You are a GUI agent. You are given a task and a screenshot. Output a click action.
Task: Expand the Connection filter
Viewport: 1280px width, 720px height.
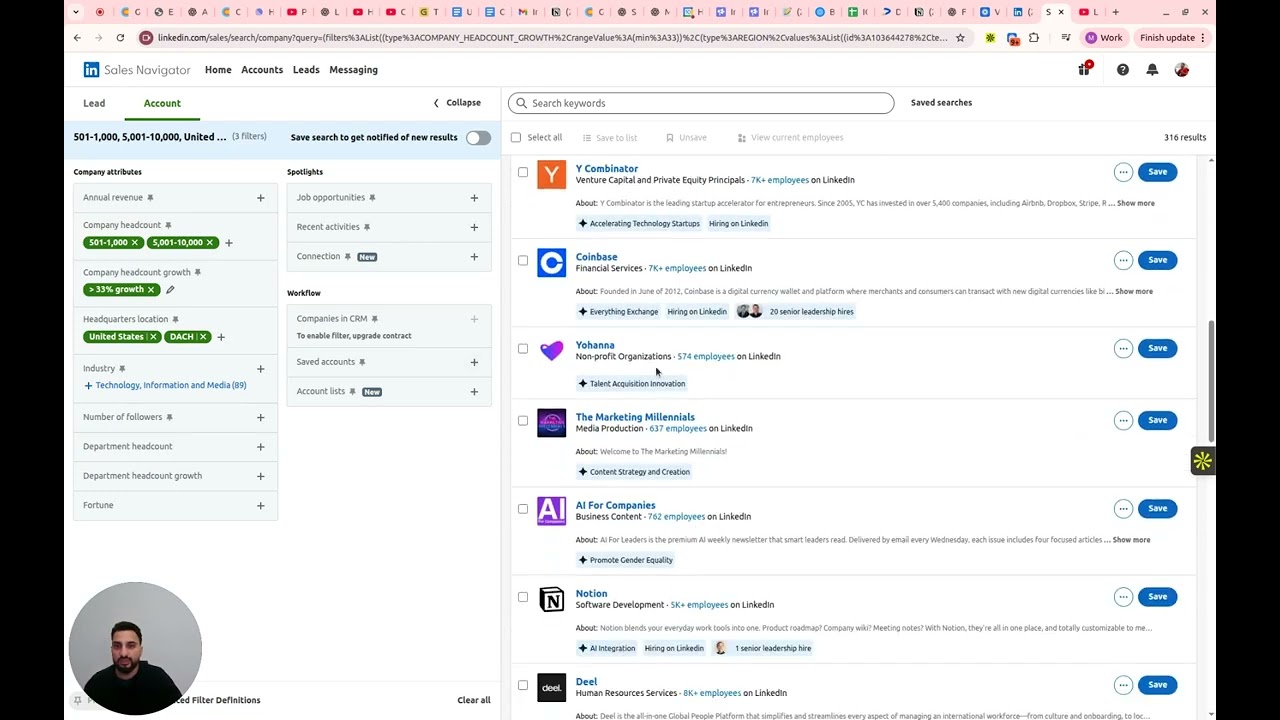tap(474, 257)
